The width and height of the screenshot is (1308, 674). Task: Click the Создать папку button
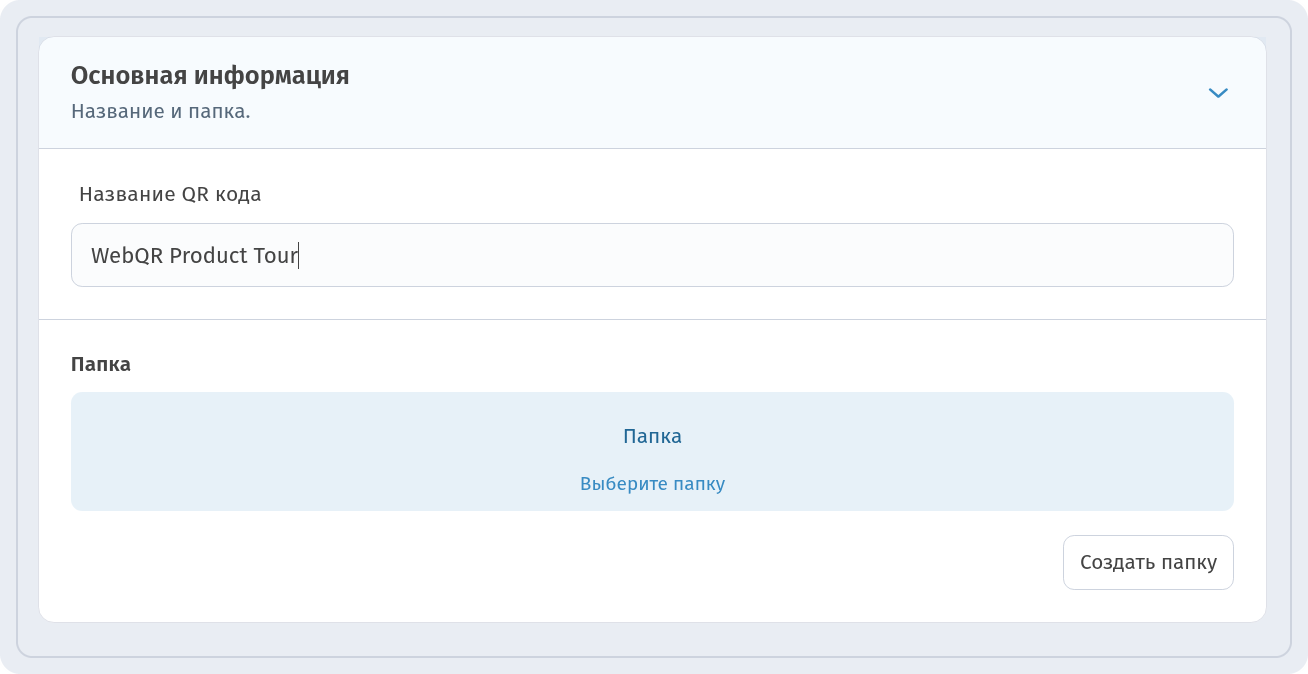tap(1148, 562)
